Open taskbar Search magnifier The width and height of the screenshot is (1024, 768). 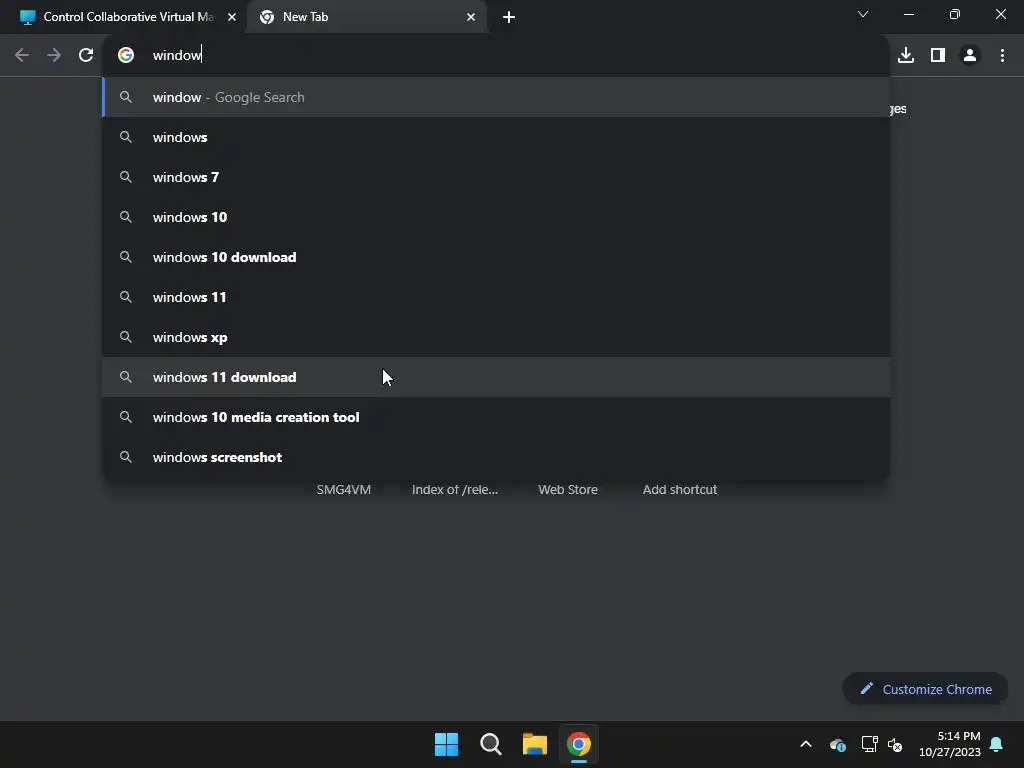pyautogui.click(x=490, y=744)
